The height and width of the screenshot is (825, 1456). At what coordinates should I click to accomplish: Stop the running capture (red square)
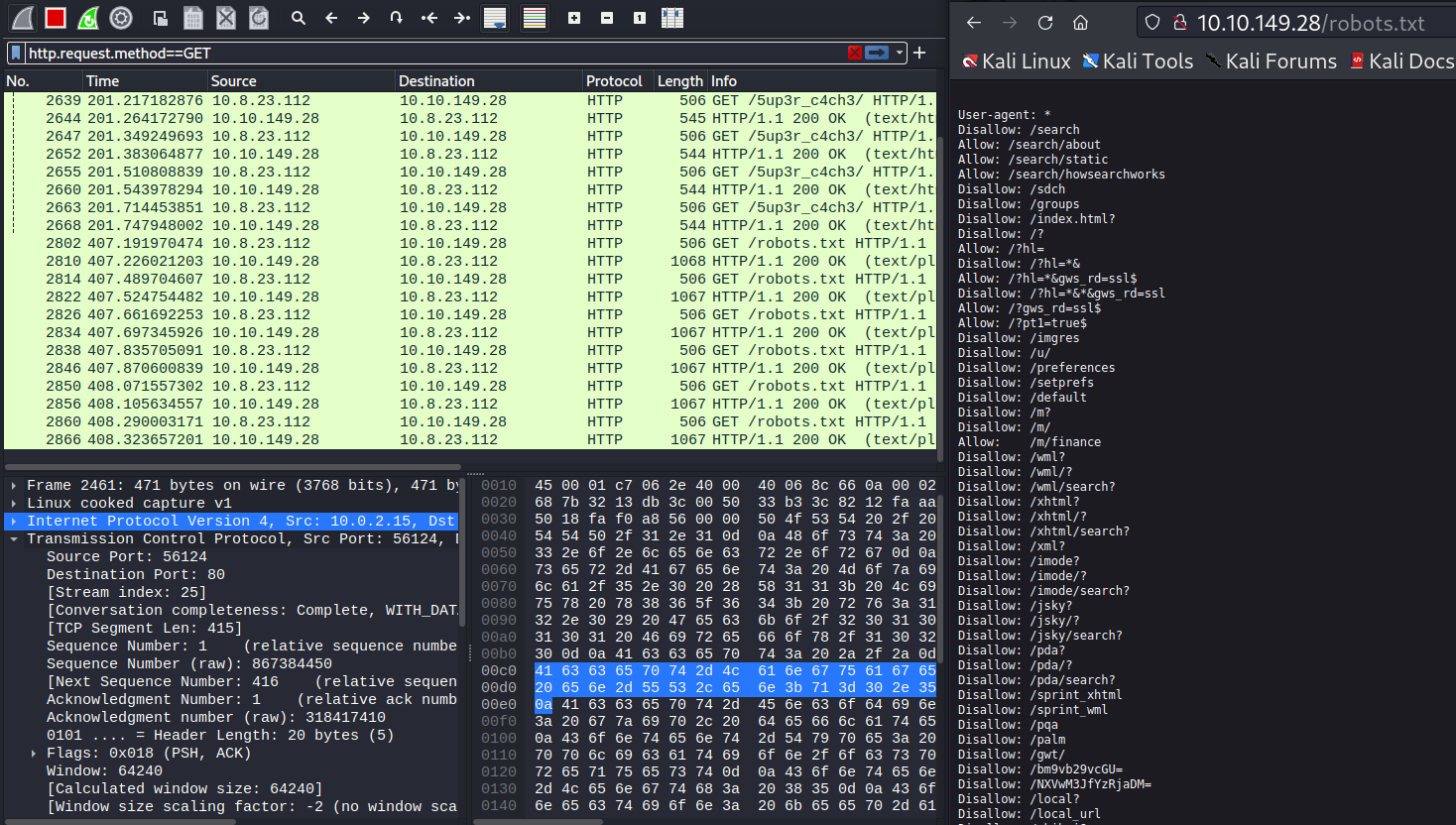tap(56, 18)
